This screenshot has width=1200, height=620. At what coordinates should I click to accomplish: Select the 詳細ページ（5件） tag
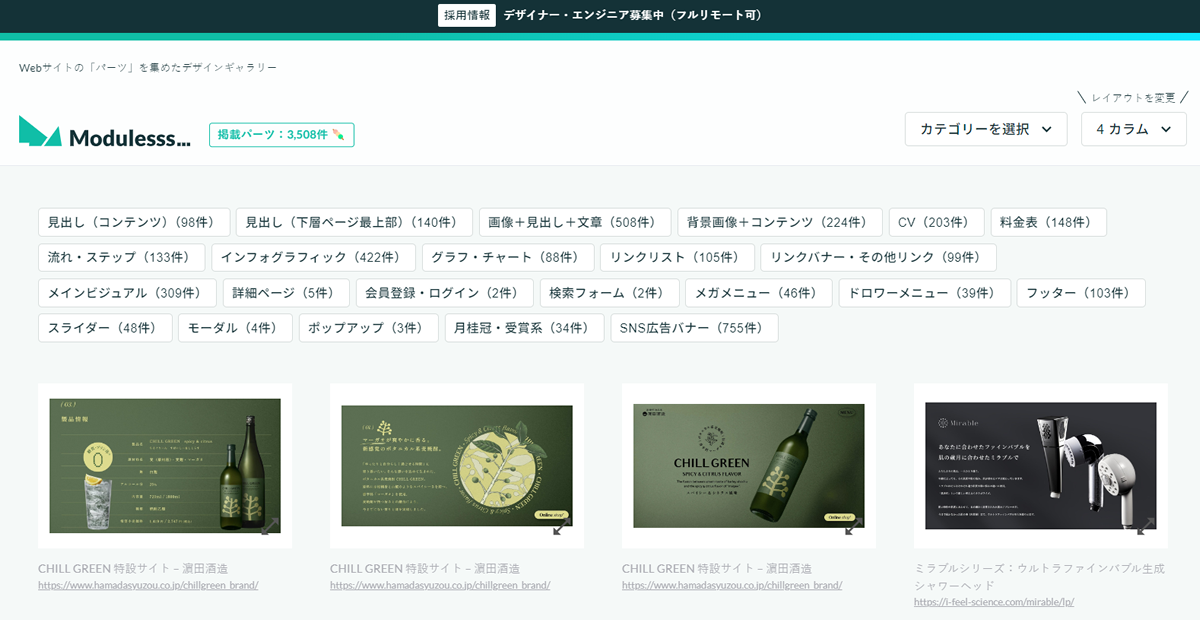click(286, 293)
